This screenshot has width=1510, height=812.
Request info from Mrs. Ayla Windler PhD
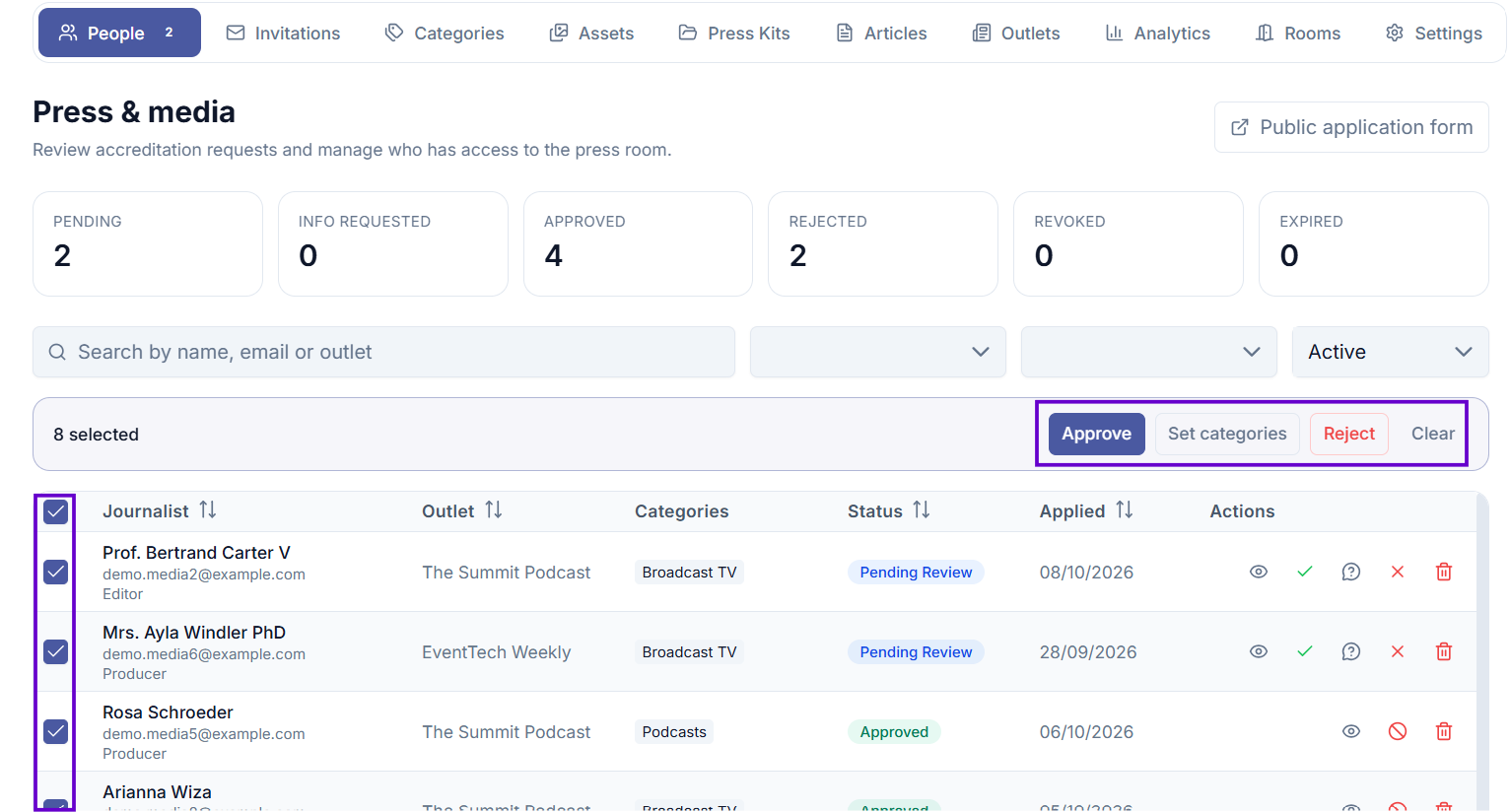coord(1351,651)
